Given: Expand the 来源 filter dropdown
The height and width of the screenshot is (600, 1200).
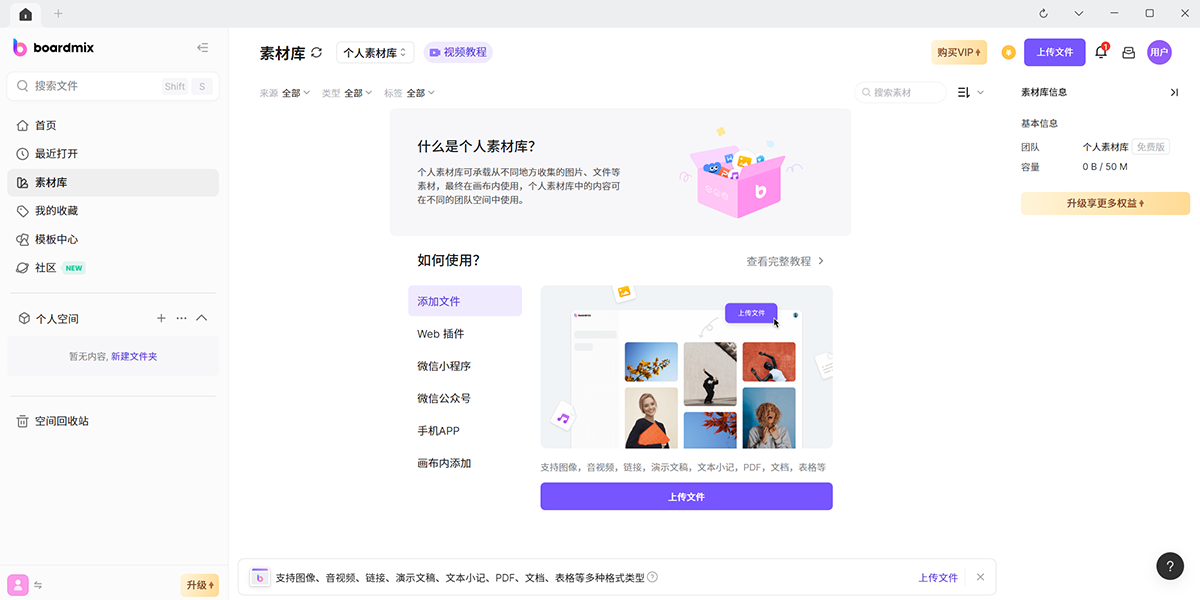Looking at the screenshot, I should [296, 93].
